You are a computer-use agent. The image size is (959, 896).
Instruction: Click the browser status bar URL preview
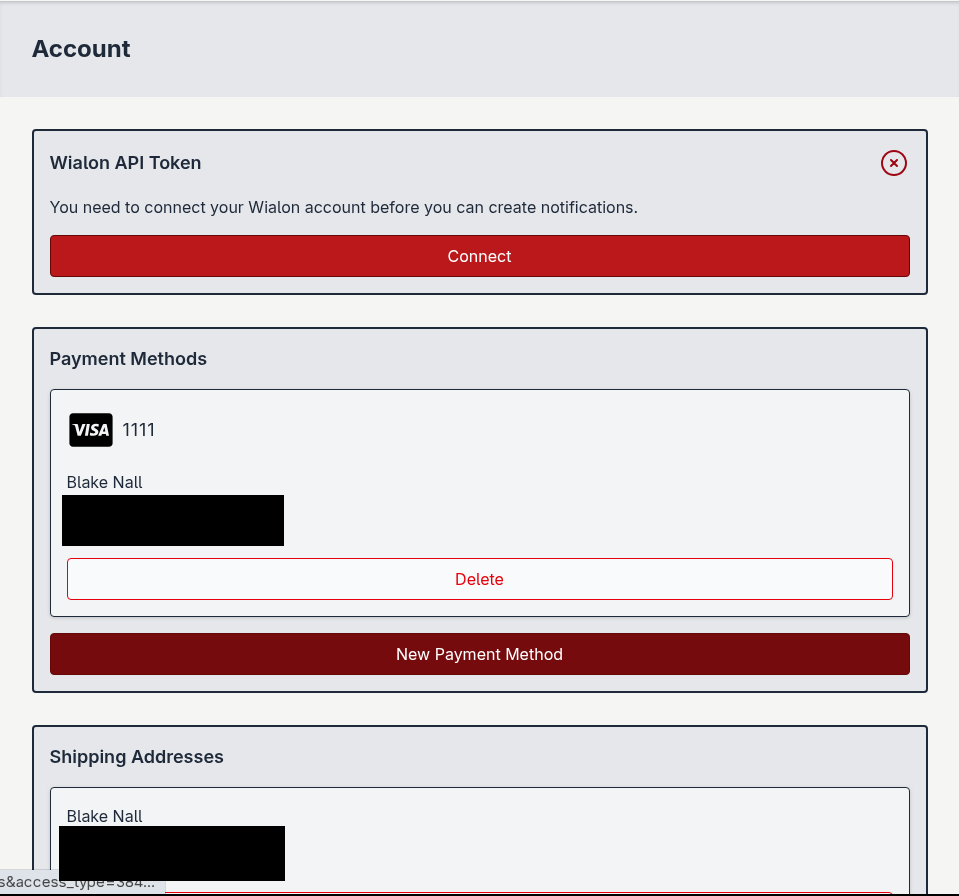pyautogui.click(x=80, y=883)
